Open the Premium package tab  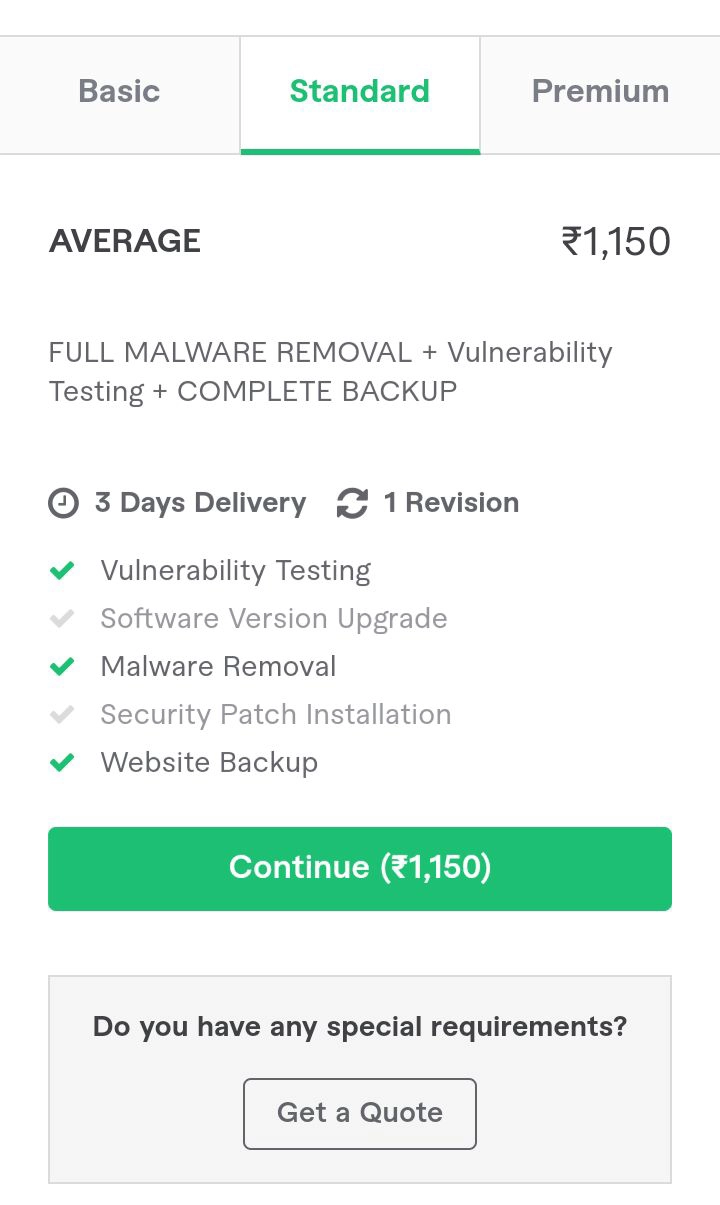point(600,92)
